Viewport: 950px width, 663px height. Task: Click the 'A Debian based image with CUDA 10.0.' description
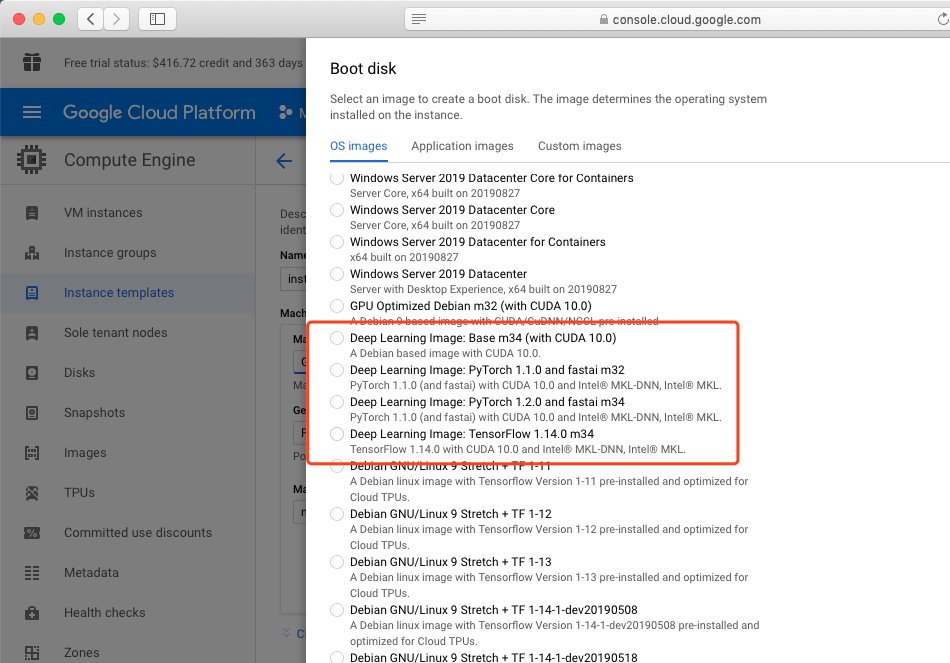[445, 353]
